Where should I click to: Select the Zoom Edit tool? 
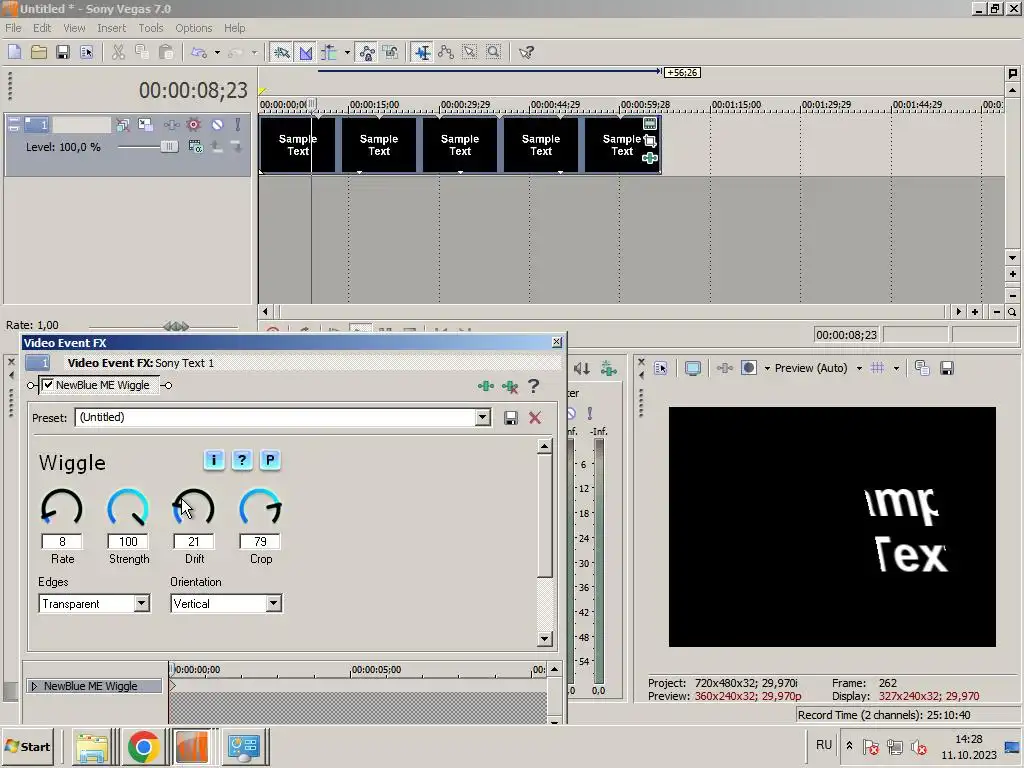494,52
